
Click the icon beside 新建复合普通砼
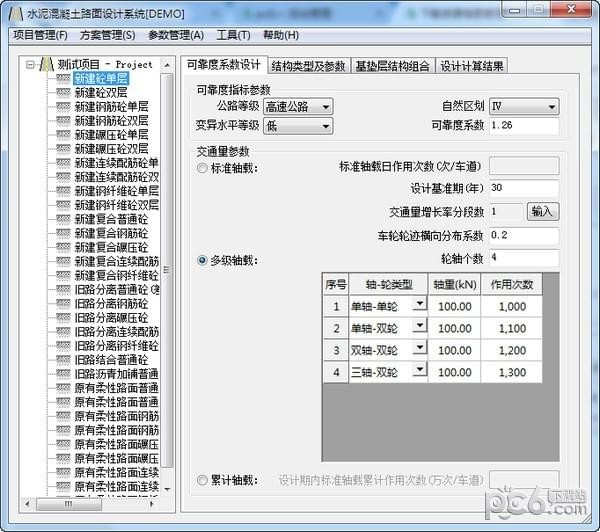[x=63, y=219]
